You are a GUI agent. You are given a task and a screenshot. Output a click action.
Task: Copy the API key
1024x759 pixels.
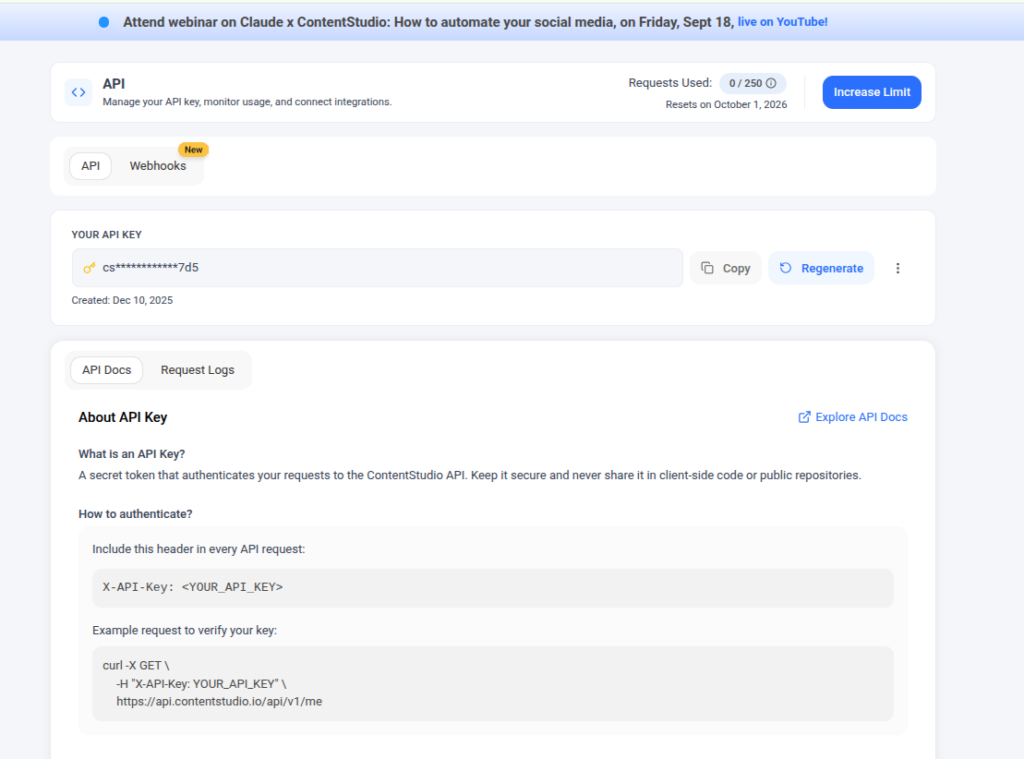pyautogui.click(x=726, y=268)
